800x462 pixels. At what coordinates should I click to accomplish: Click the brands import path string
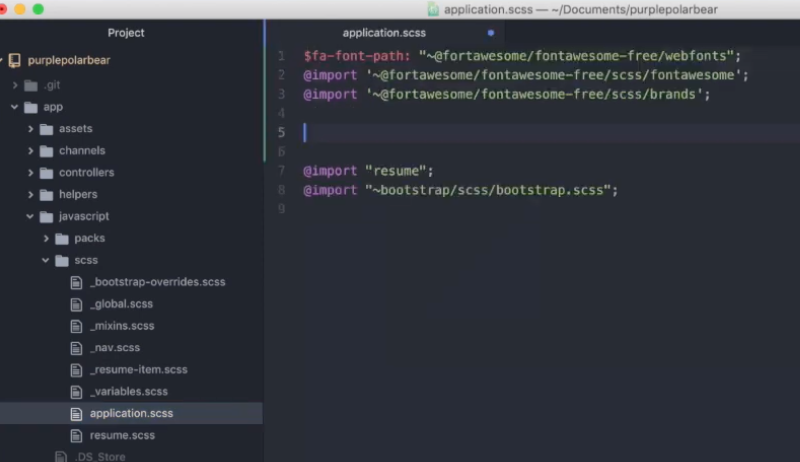(x=534, y=94)
